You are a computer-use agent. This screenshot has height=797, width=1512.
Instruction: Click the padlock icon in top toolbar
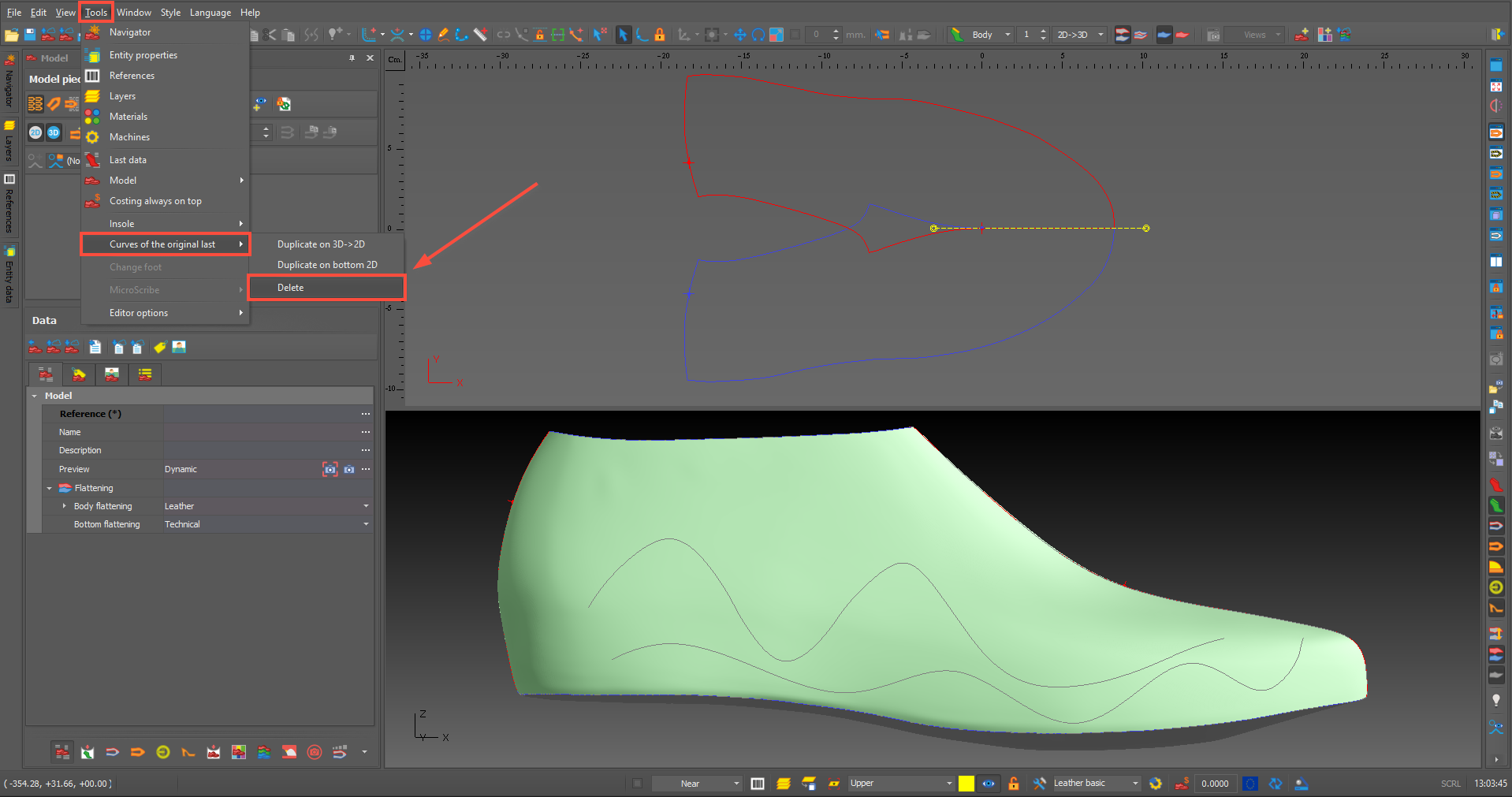click(x=660, y=35)
